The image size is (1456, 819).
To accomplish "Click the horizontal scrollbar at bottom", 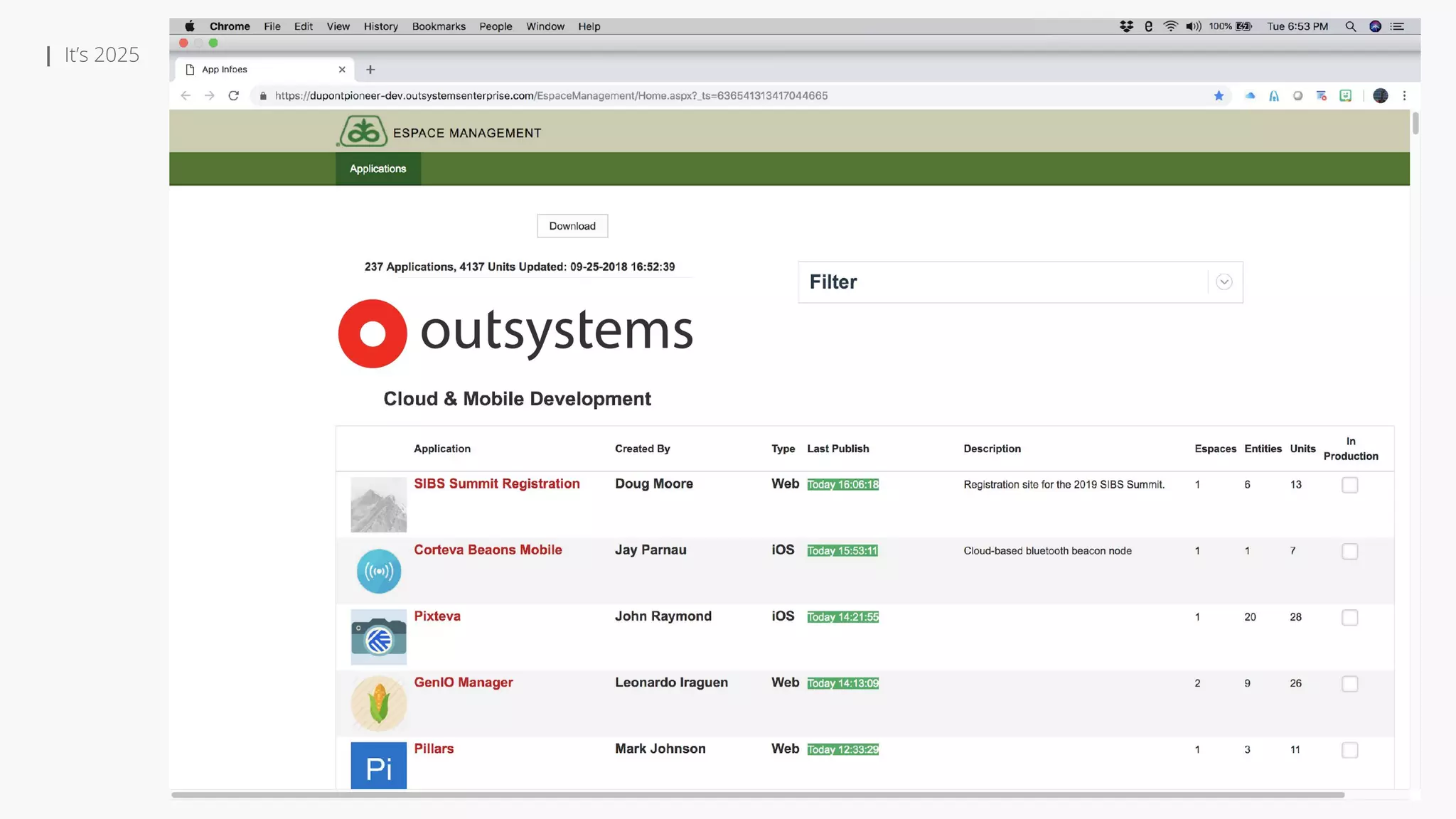I will pyautogui.click(x=757, y=795).
